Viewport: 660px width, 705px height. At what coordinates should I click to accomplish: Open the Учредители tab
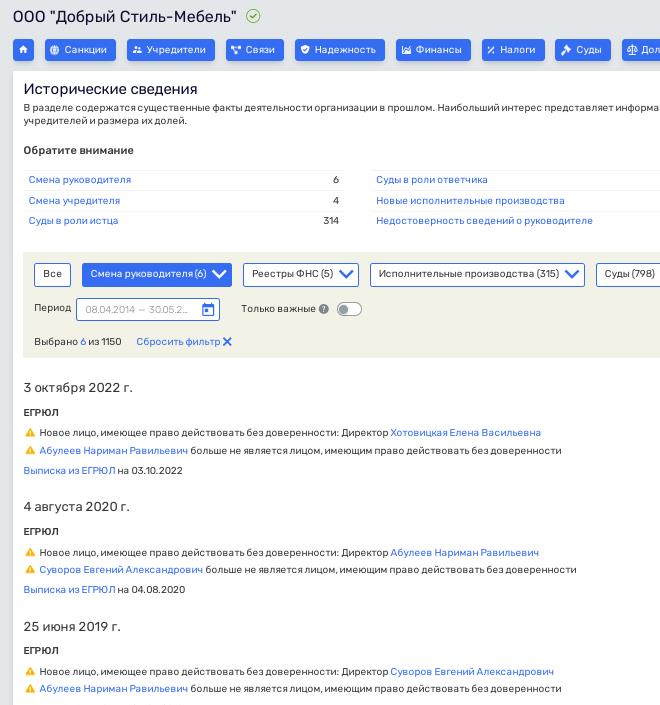(171, 49)
